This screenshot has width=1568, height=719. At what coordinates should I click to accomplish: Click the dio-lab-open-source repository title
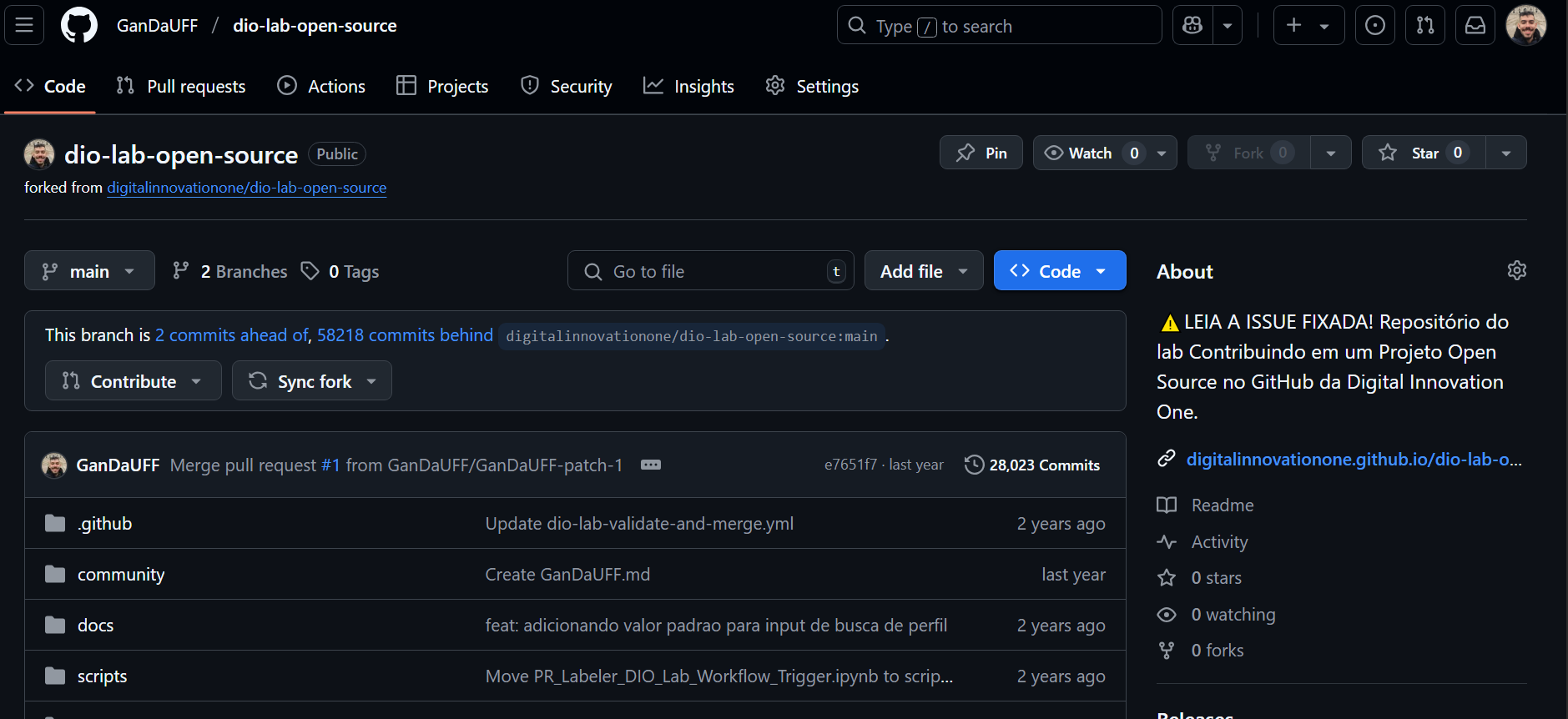(x=181, y=154)
